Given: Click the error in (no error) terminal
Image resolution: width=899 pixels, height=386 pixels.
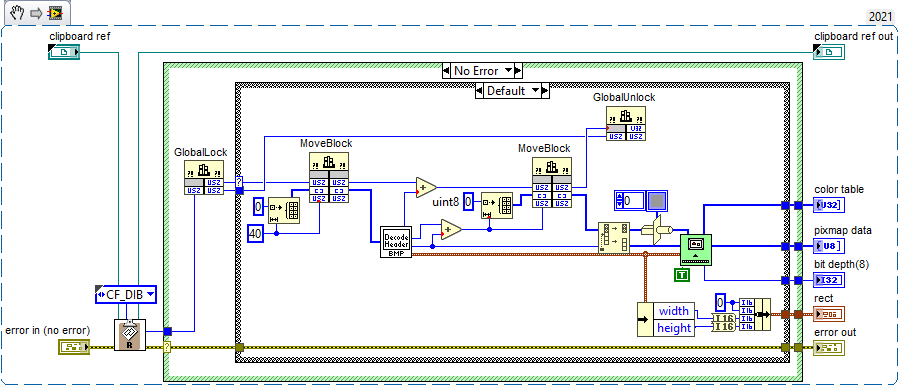Looking at the screenshot, I should (73, 347).
